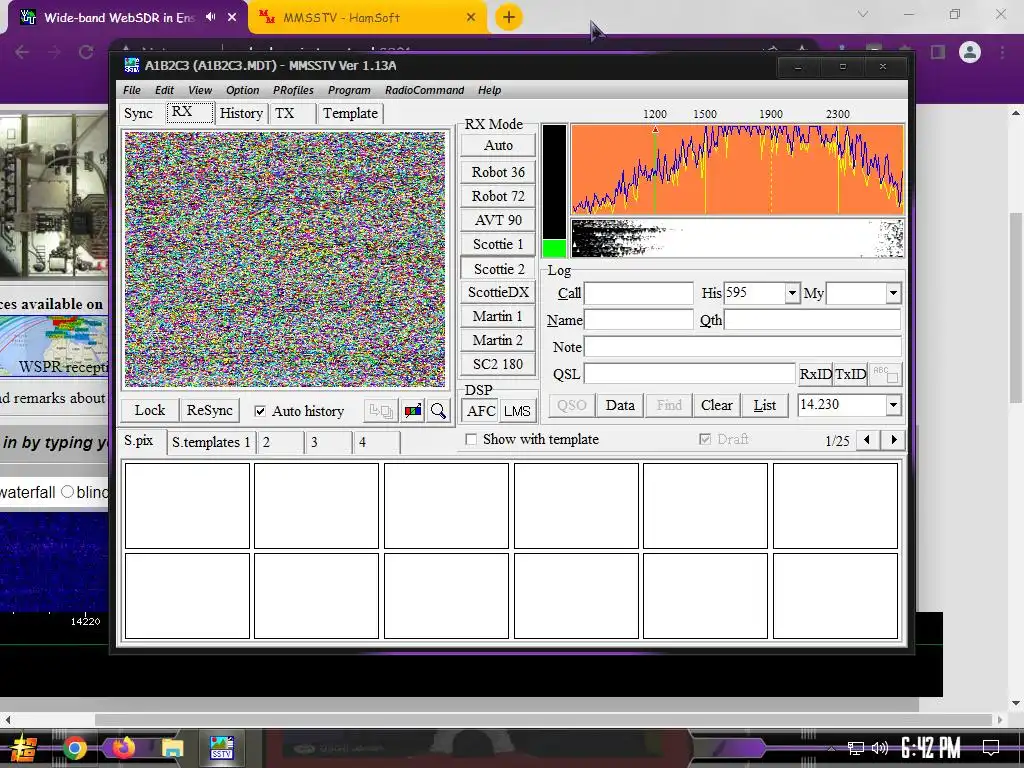Go to previous stock pictures page arrow
This screenshot has width=1024, height=768.
(867, 440)
